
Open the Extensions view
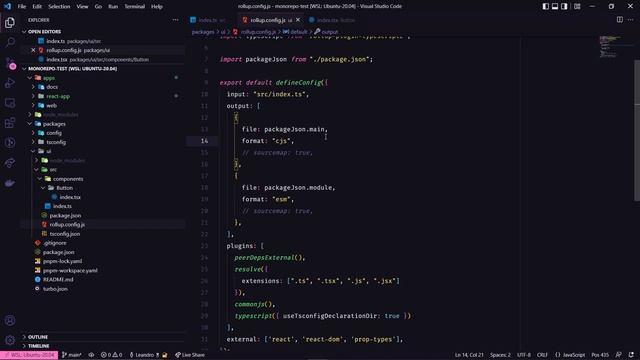pos(10,123)
